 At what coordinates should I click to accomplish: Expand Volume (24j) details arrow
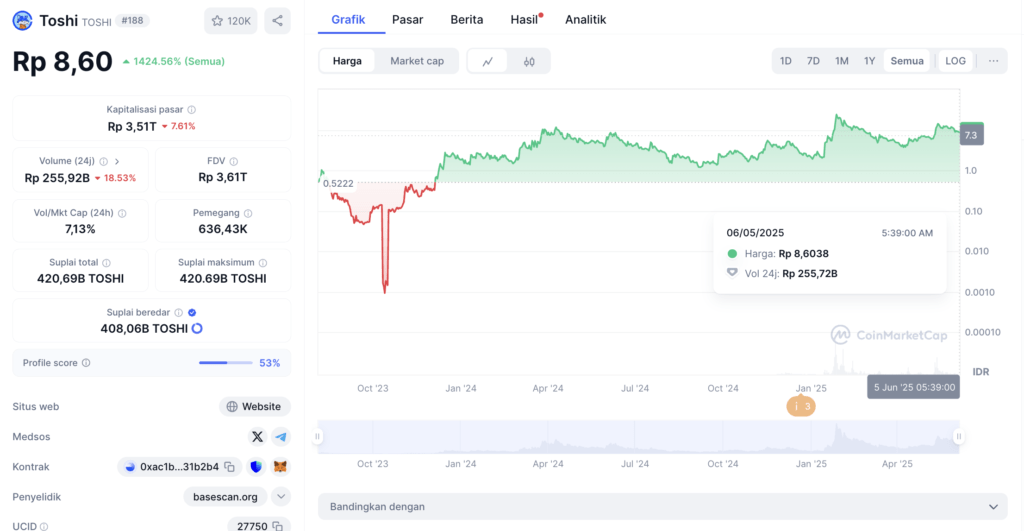[x=118, y=161]
